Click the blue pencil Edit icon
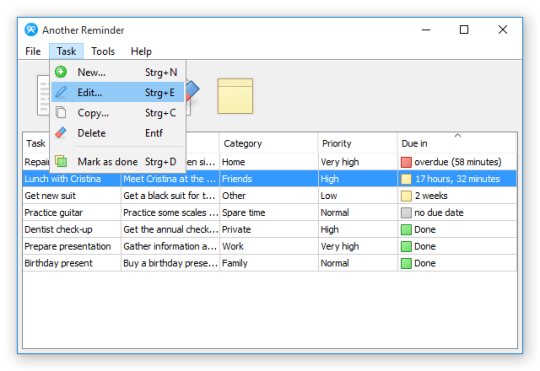The image size is (540, 371). coord(61,92)
